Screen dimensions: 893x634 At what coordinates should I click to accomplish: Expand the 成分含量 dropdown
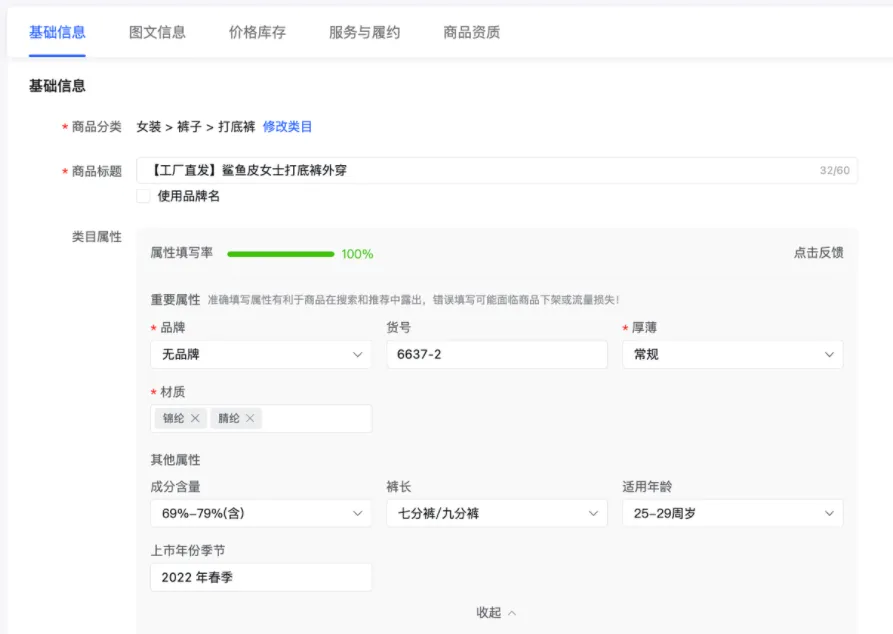point(260,512)
